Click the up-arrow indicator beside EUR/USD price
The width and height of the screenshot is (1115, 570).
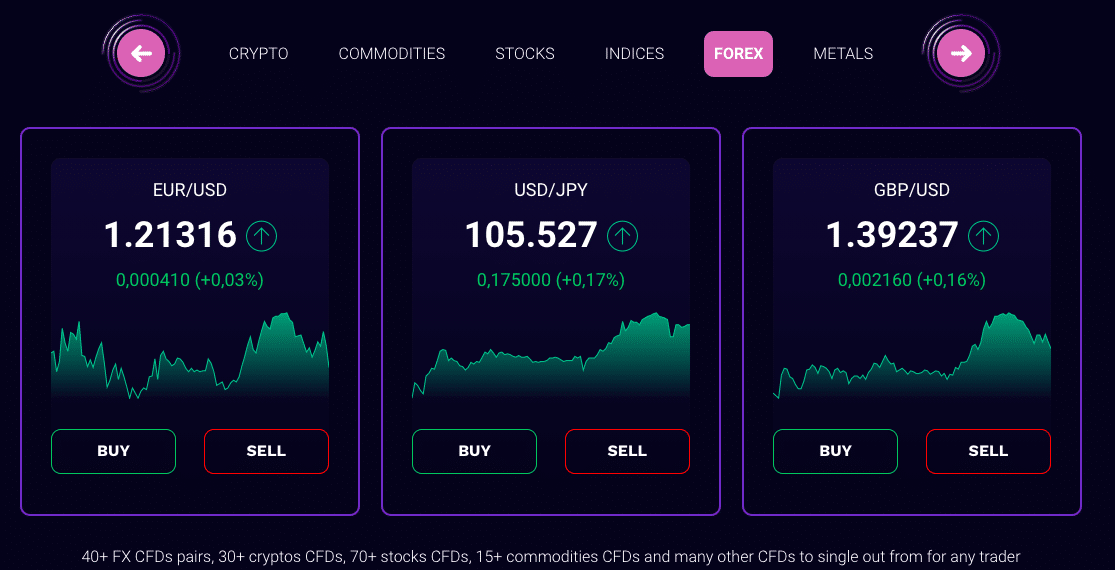tap(262, 236)
